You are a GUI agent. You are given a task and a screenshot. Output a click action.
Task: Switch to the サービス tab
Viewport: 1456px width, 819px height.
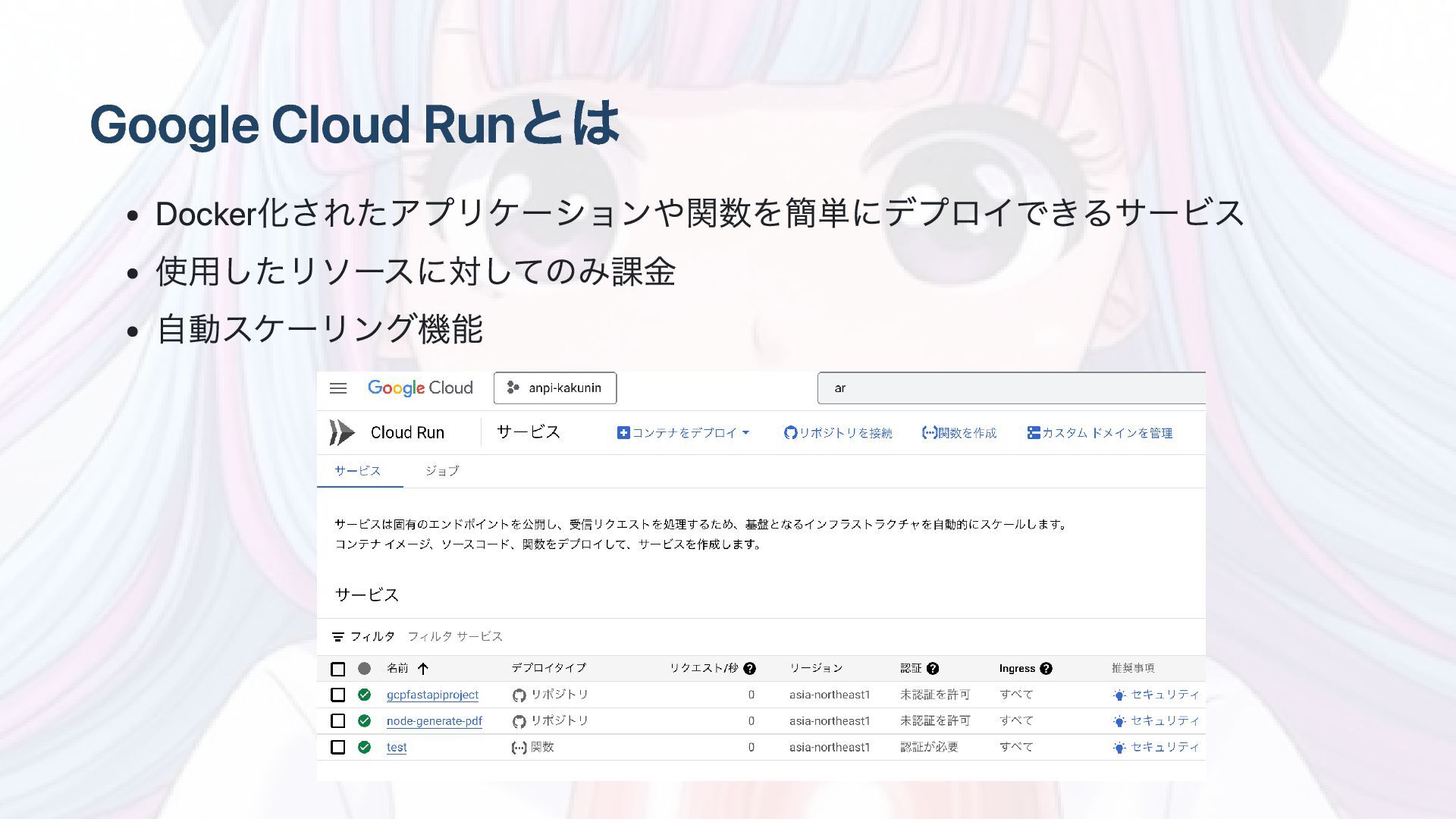(x=358, y=471)
